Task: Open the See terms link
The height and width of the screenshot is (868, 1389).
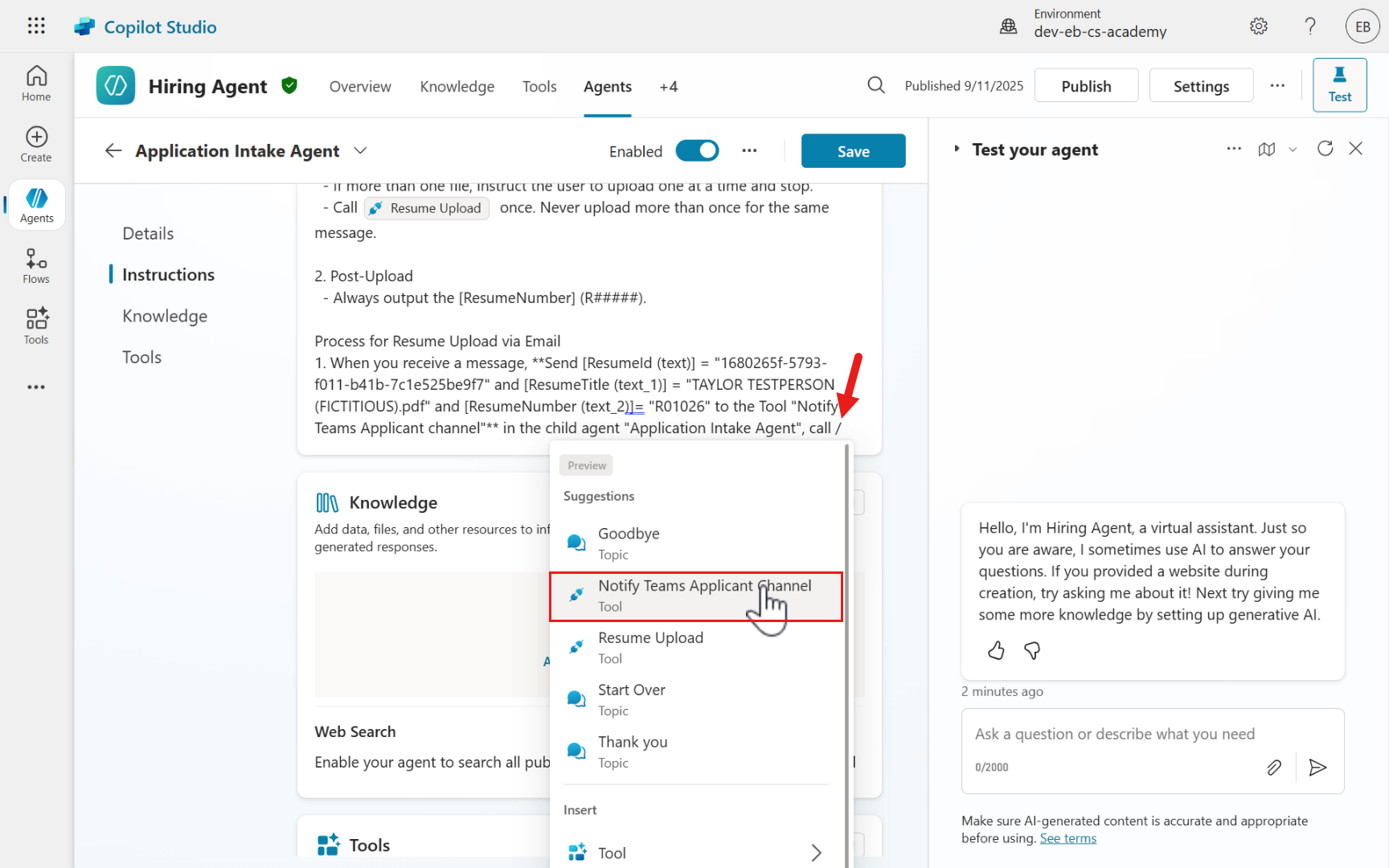Action: coord(1067,838)
